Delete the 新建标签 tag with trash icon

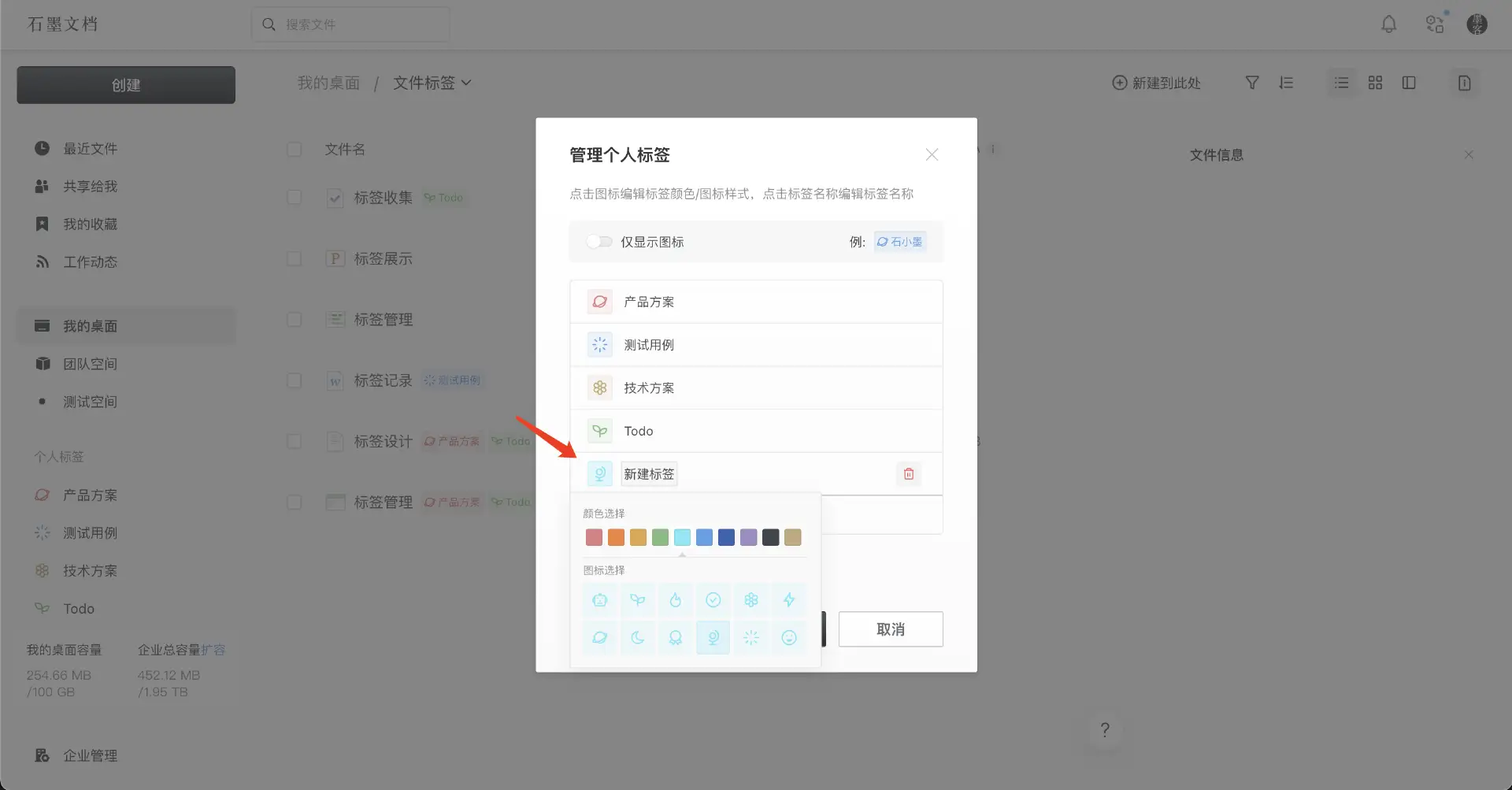tap(909, 474)
